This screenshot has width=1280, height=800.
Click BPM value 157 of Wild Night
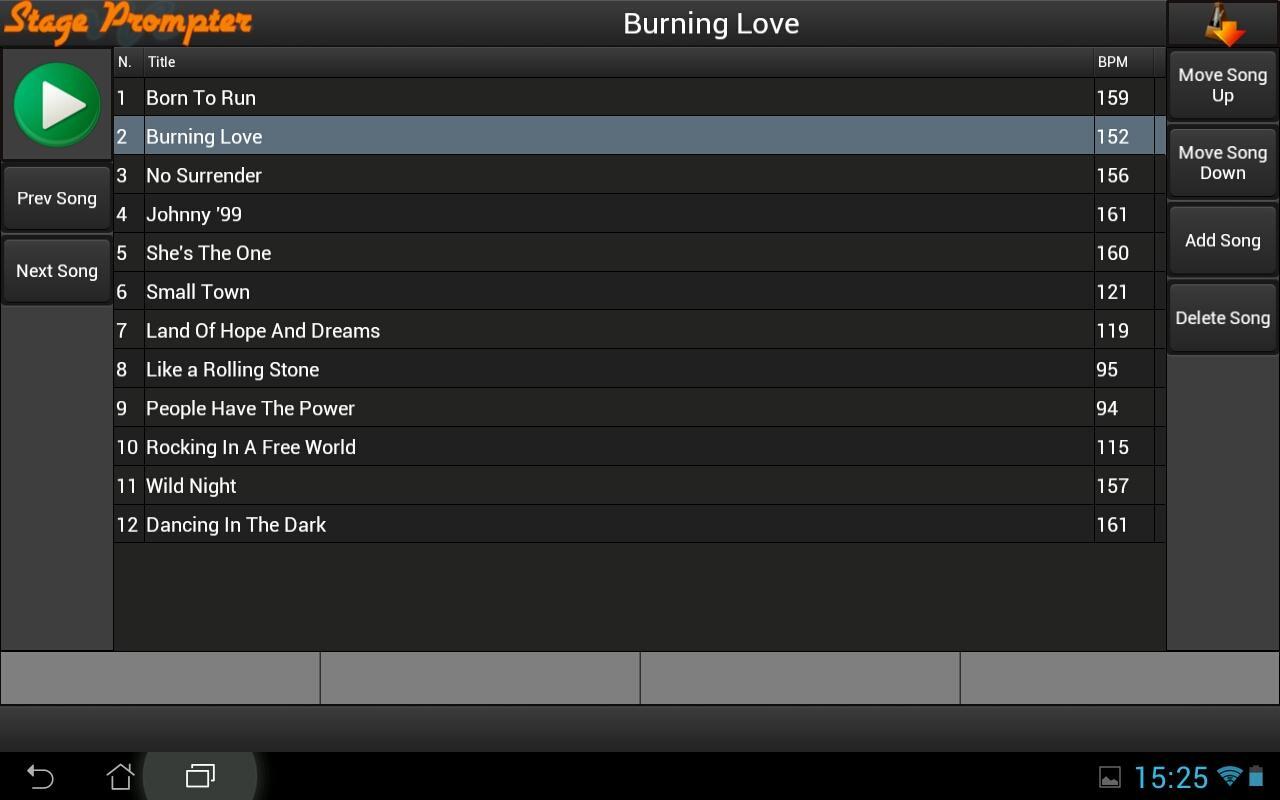(x=1113, y=486)
